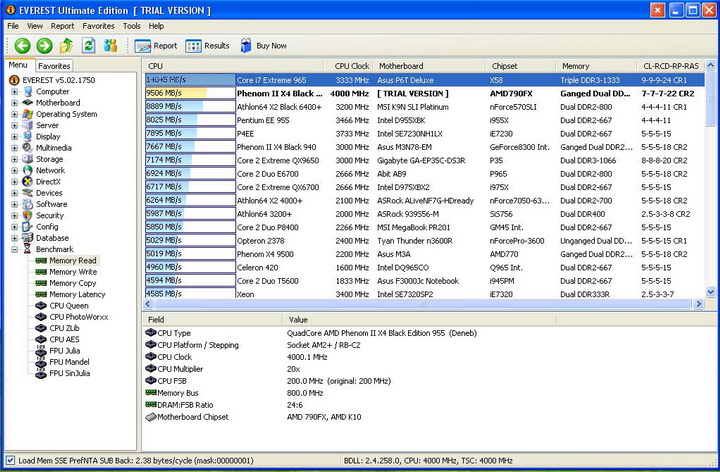The height and width of the screenshot is (472, 720).
Task: Expand the Motherboard tree node
Action: pyautogui.click(x=15, y=102)
